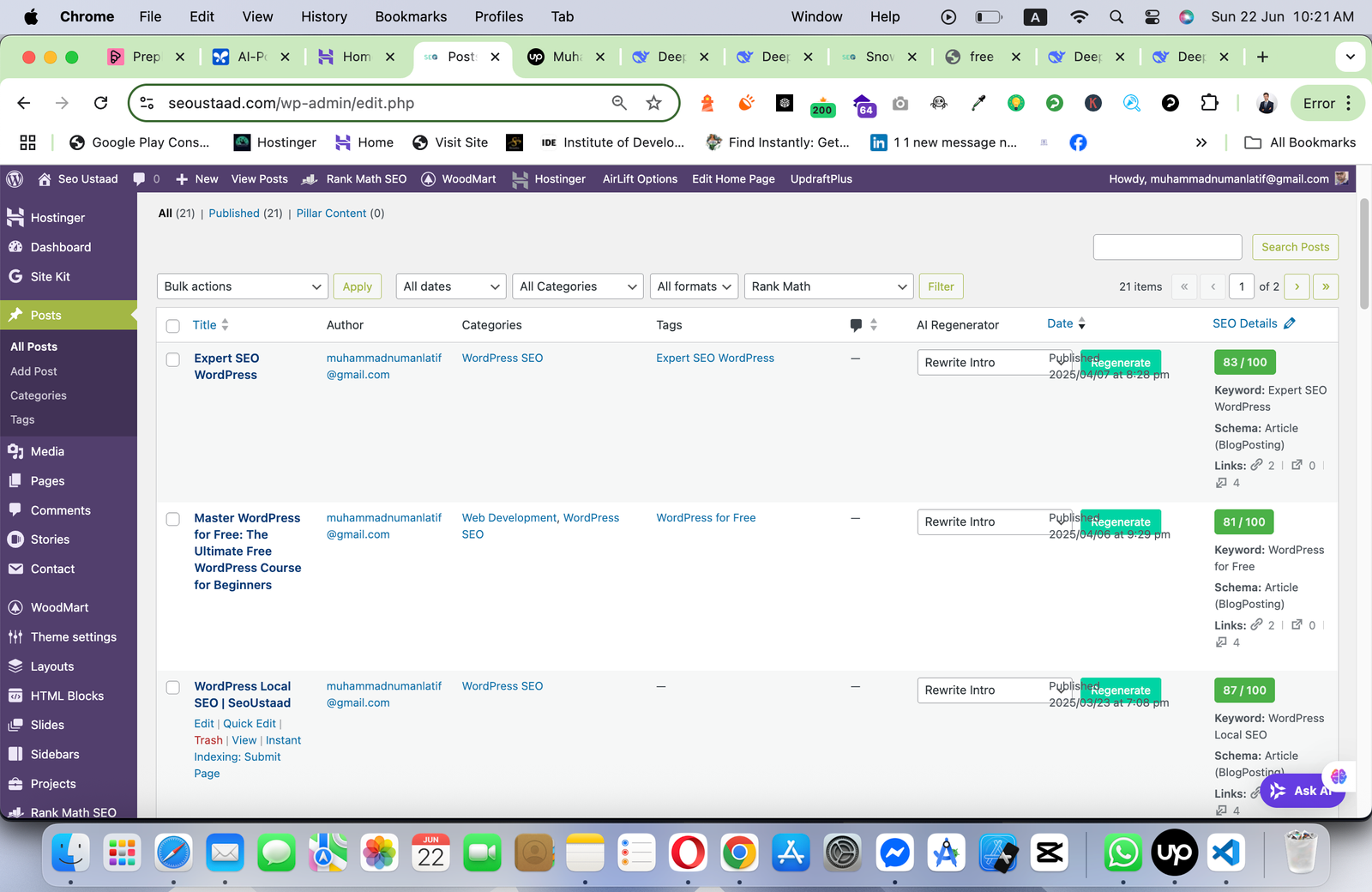
Task: Click the zoom magnifier icon in address bar
Action: point(619,103)
